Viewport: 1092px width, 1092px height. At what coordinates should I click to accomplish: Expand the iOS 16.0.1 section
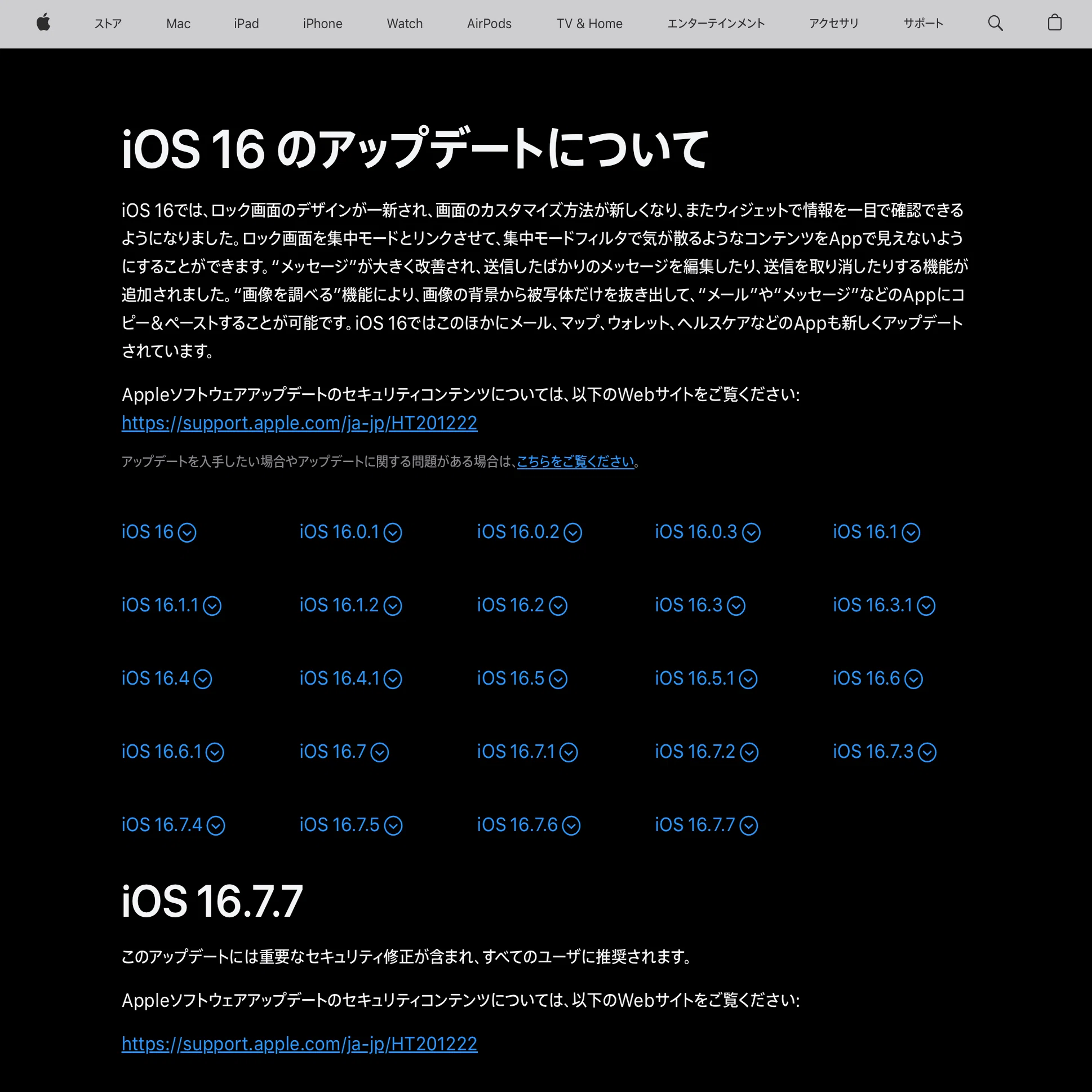click(350, 532)
